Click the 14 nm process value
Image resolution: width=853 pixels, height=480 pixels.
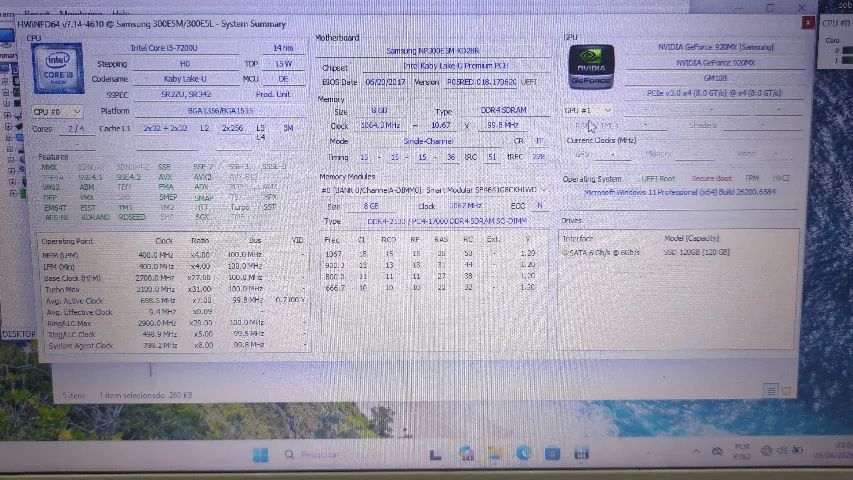[x=283, y=48]
